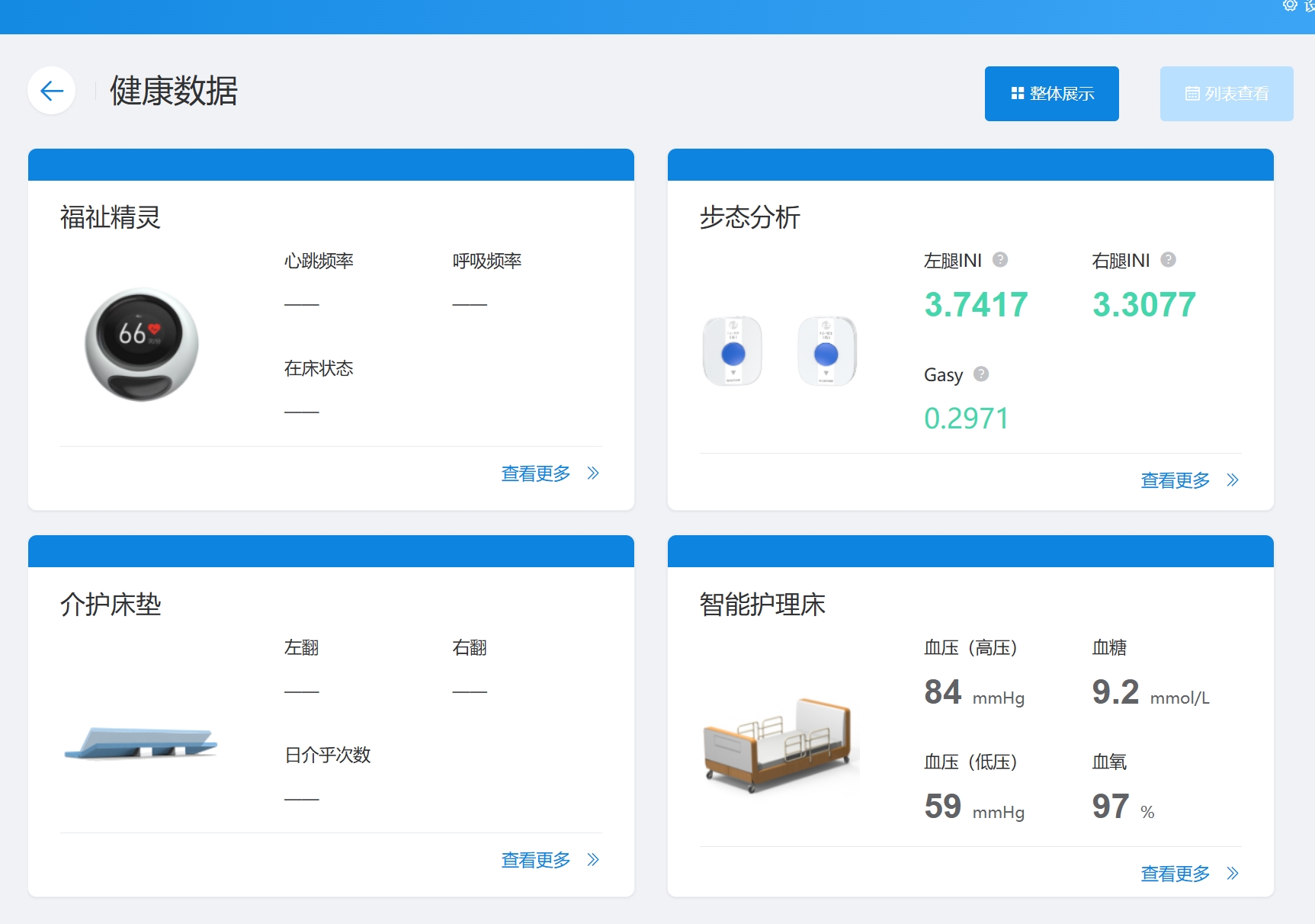Click help icon next to 左腿INI
Screen dimensions: 1315x924
click(1000, 260)
